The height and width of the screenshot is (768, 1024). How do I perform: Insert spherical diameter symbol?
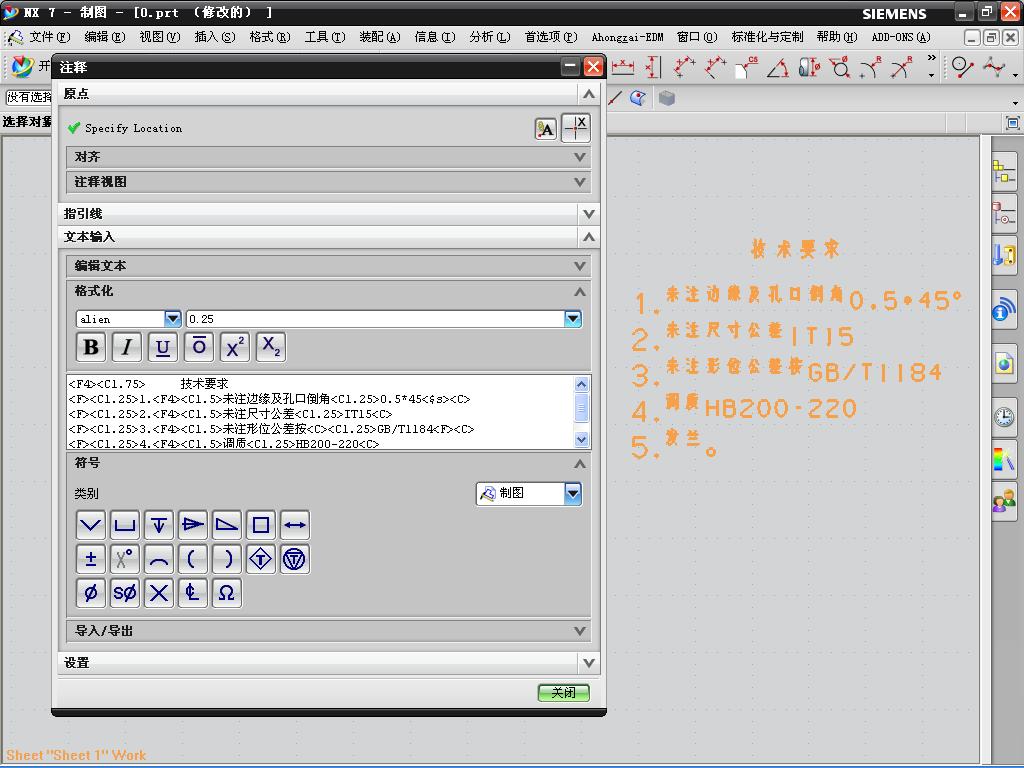tap(124, 593)
